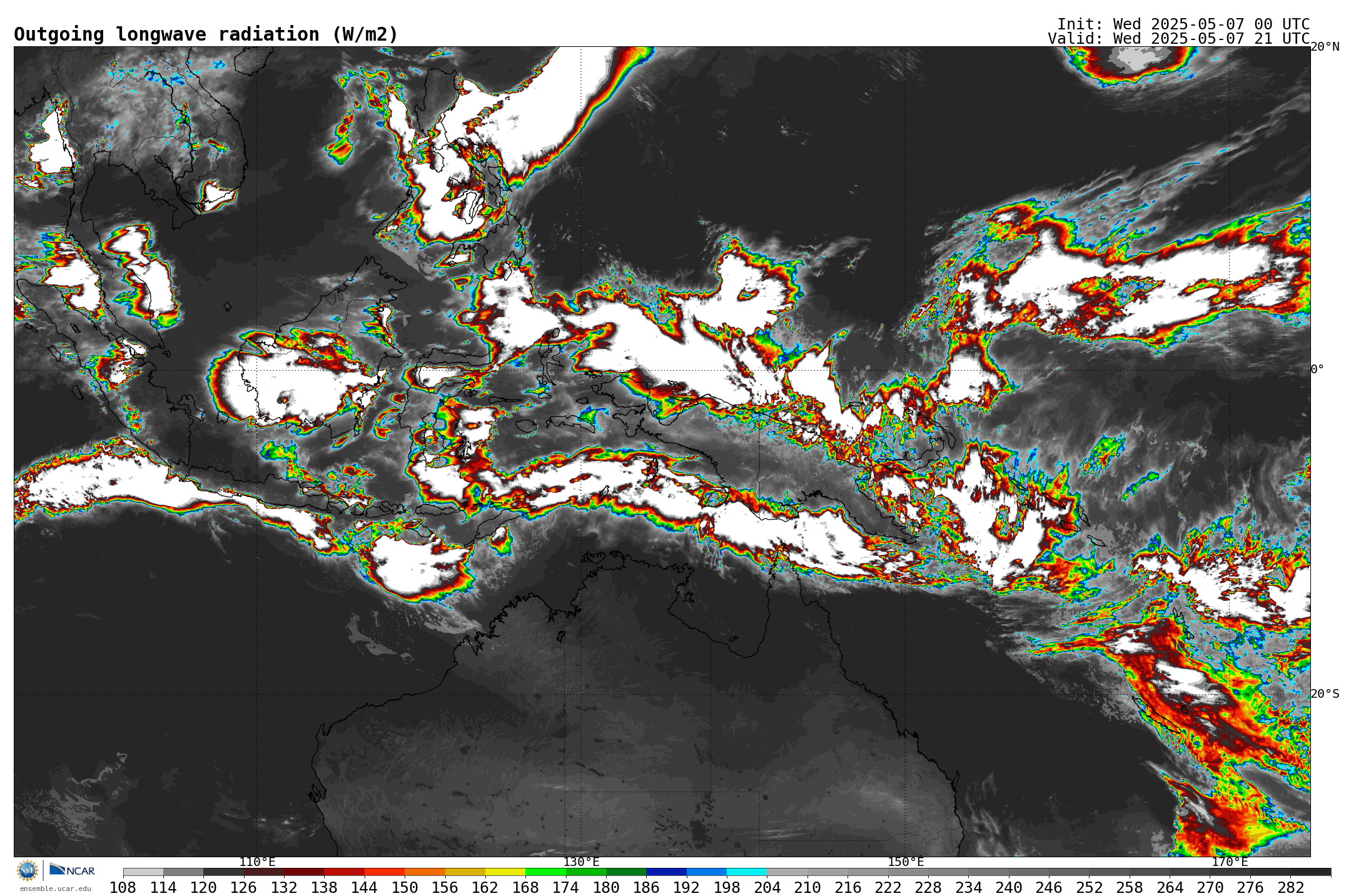Click the colorbar value 150
Viewport: 1351px width, 896px height.
pyautogui.click(x=405, y=888)
